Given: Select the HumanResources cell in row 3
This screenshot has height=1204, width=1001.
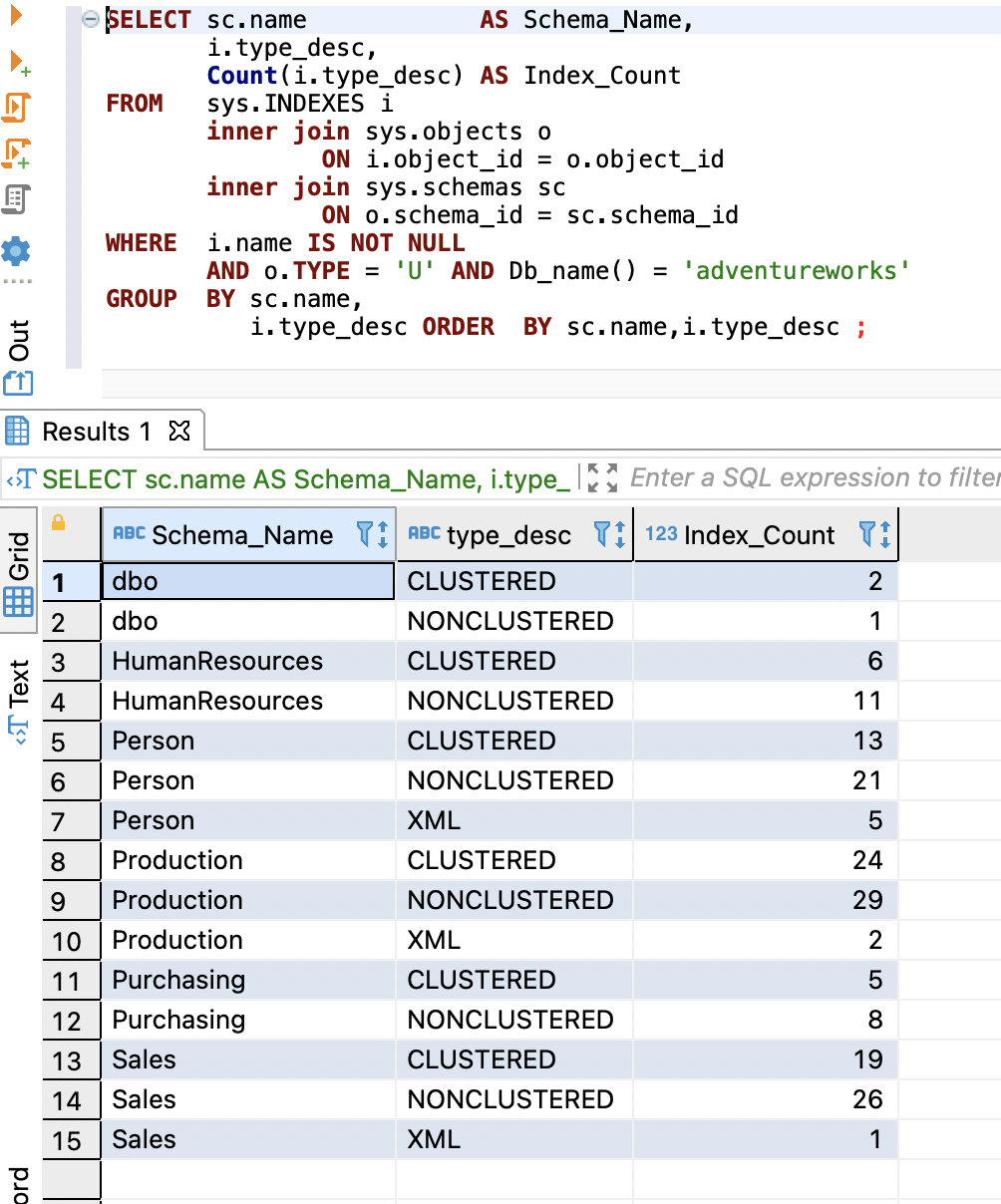Looking at the screenshot, I should pyautogui.click(x=217, y=661).
